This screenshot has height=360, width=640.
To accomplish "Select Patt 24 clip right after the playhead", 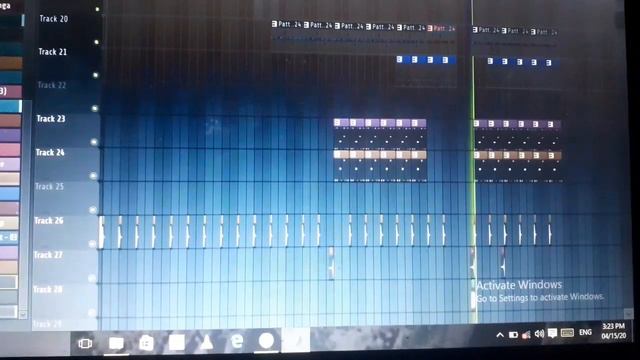I will [486, 30].
